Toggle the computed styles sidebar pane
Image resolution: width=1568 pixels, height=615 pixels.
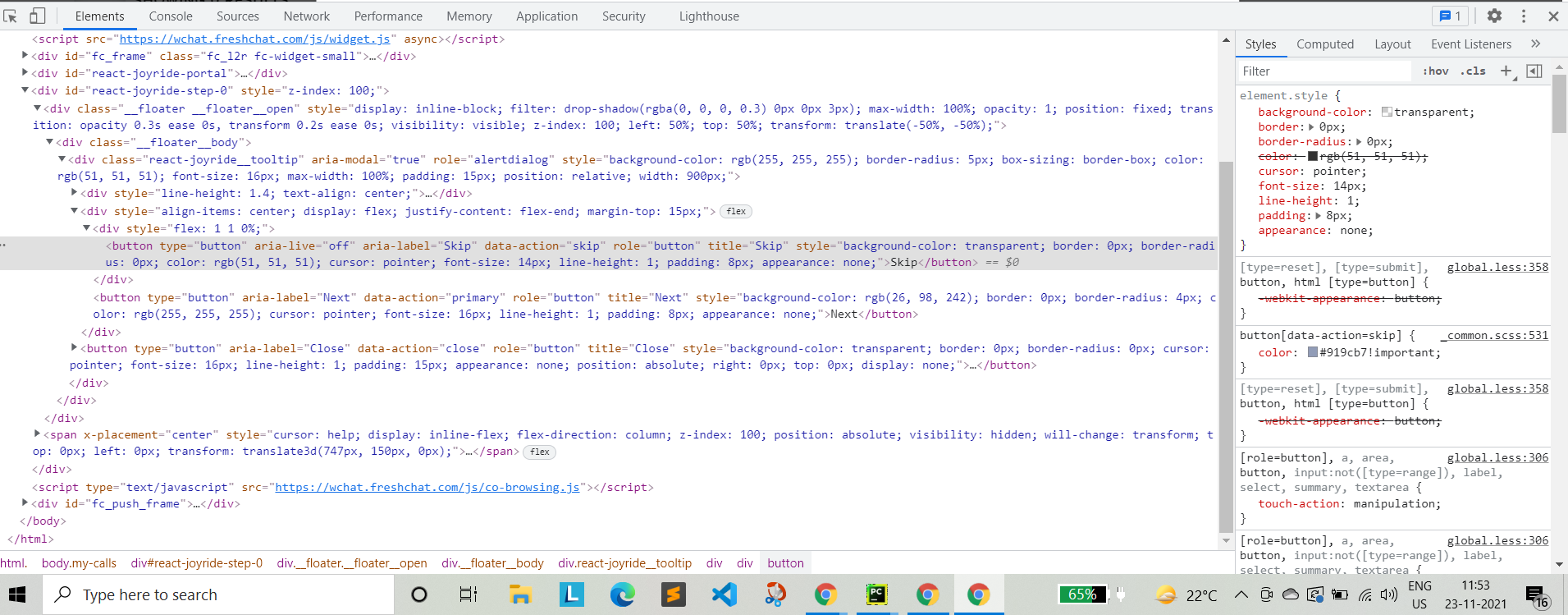pyautogui.click(x=1534, y=71)
